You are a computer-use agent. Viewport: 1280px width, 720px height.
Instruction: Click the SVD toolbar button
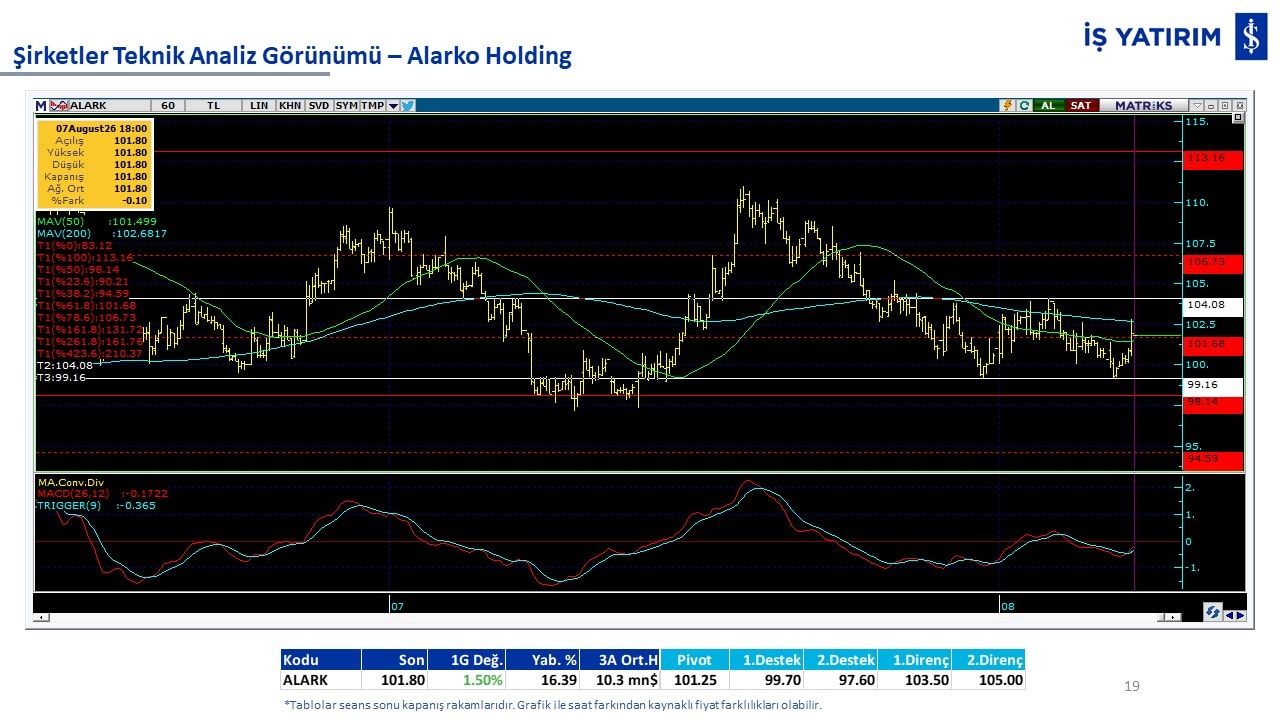tap(318, 105)
